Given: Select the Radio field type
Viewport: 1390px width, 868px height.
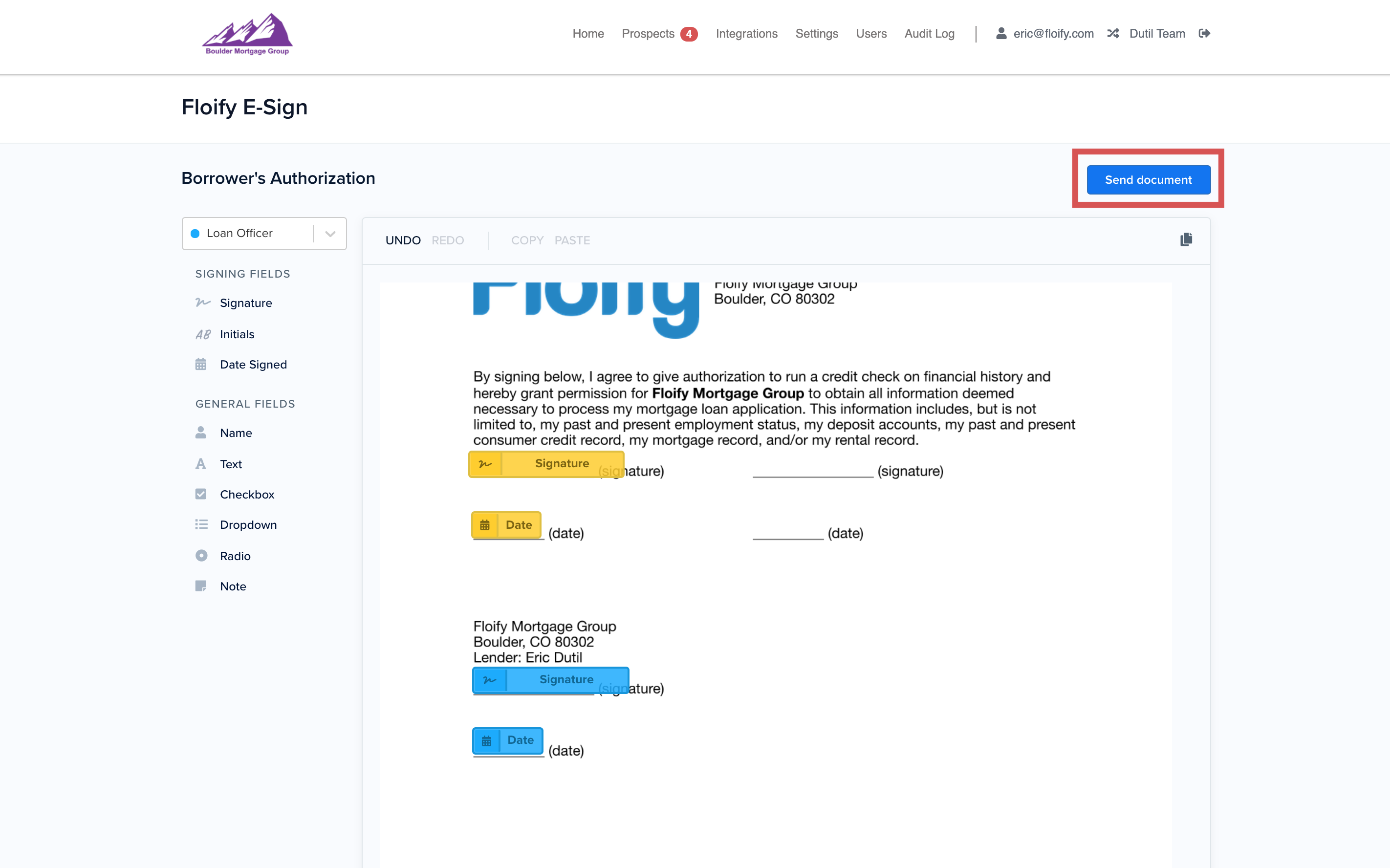Looking at the screenshot, I should click(x=235, y=556).
